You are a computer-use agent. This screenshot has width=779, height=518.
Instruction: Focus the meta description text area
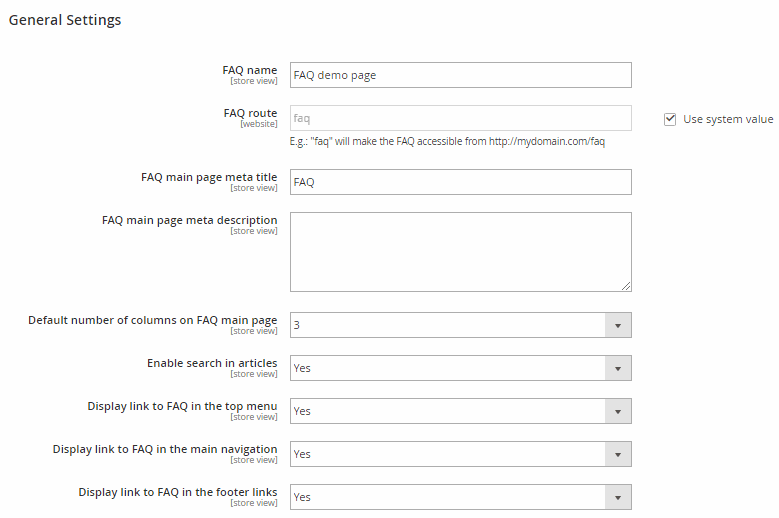[460, 251]
